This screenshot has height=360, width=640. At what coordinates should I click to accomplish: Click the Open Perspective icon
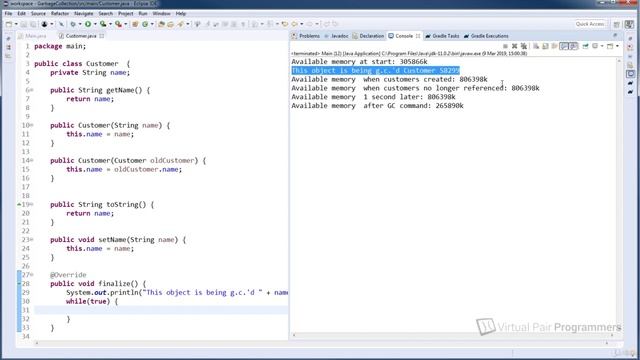617,24
